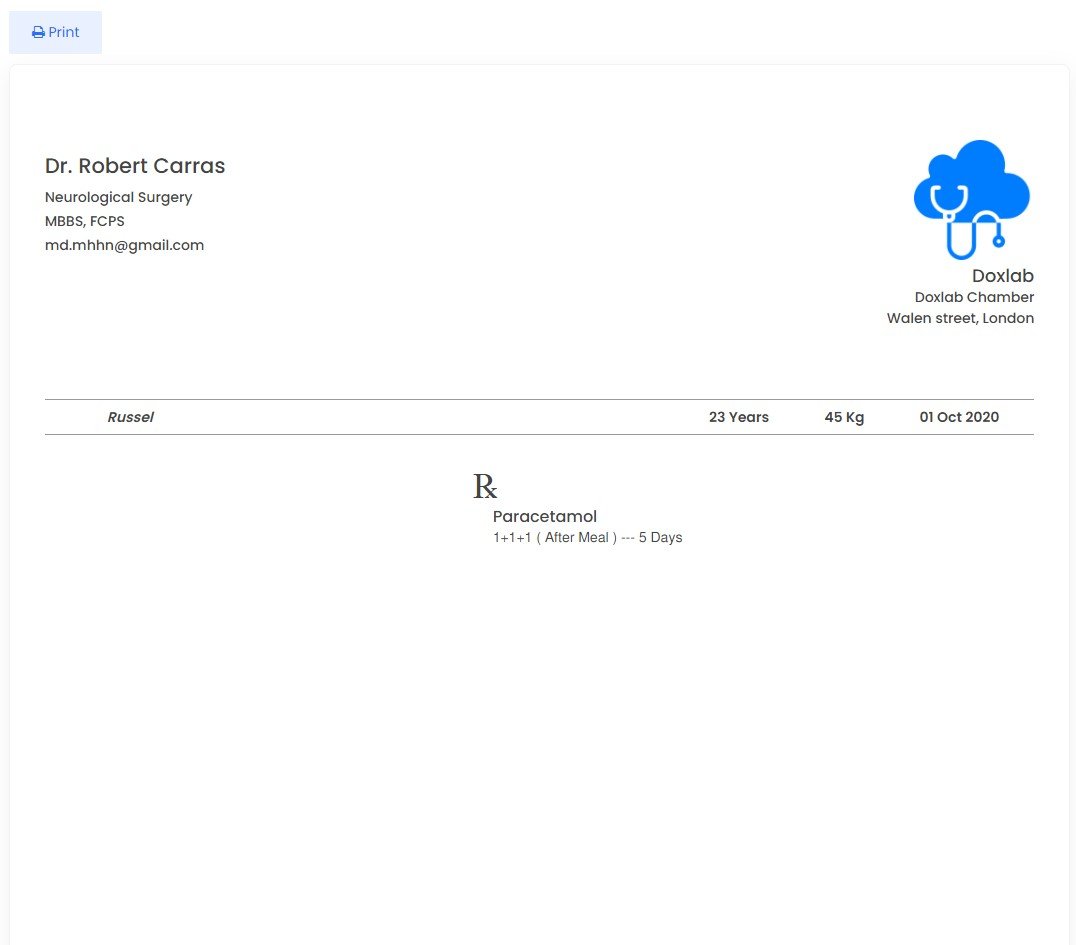The width and height of the screenshot is (1076, 945).
Task: Open the md.mhhn@gmail.com email address
Action: point(124,245)
